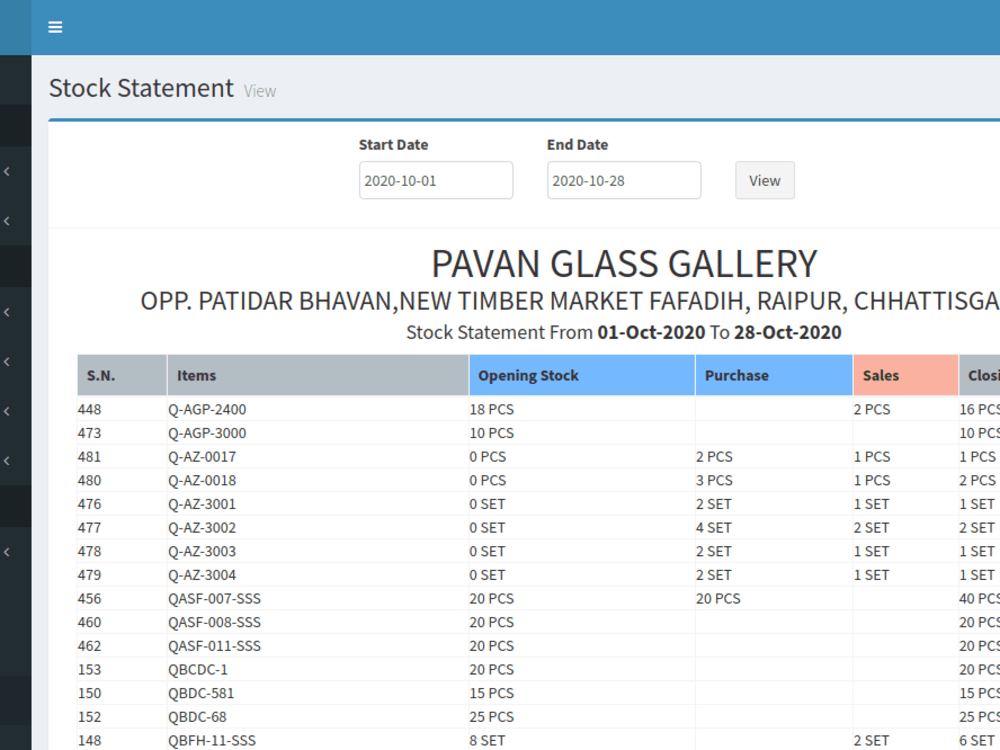Click purchase value 20 PCS of QASF-007-SSS
Image resolution: width=1000 pixels, height=750 pixels.
[x=718, y=598]
